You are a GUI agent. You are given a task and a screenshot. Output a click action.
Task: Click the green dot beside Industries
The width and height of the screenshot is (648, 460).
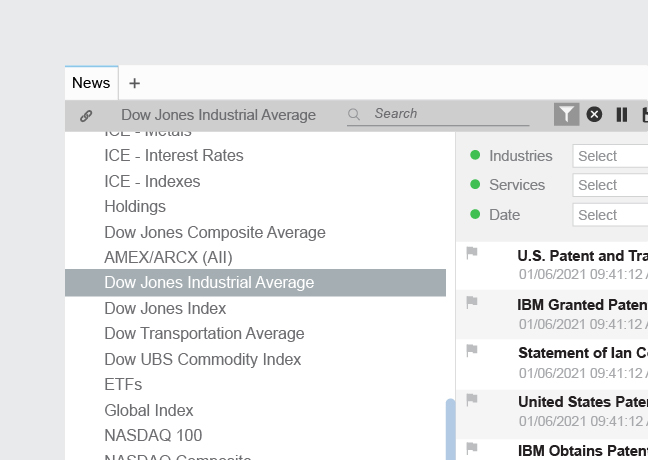coord(475,155)
